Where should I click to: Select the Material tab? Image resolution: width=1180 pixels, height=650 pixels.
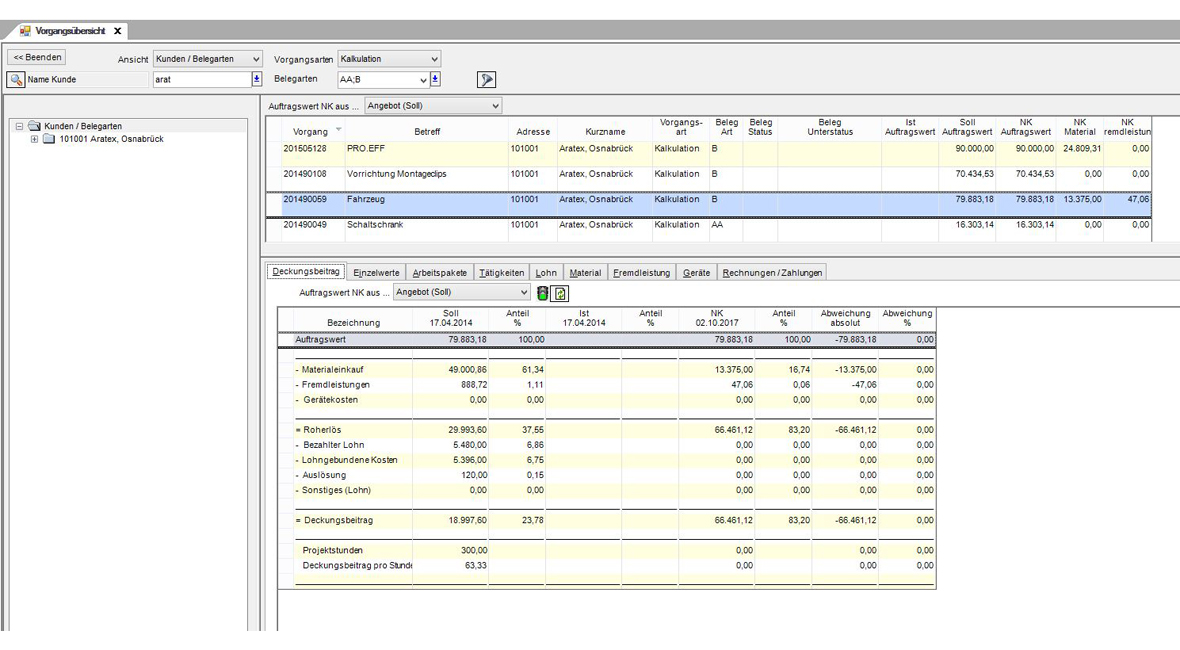tap(585, 273)
